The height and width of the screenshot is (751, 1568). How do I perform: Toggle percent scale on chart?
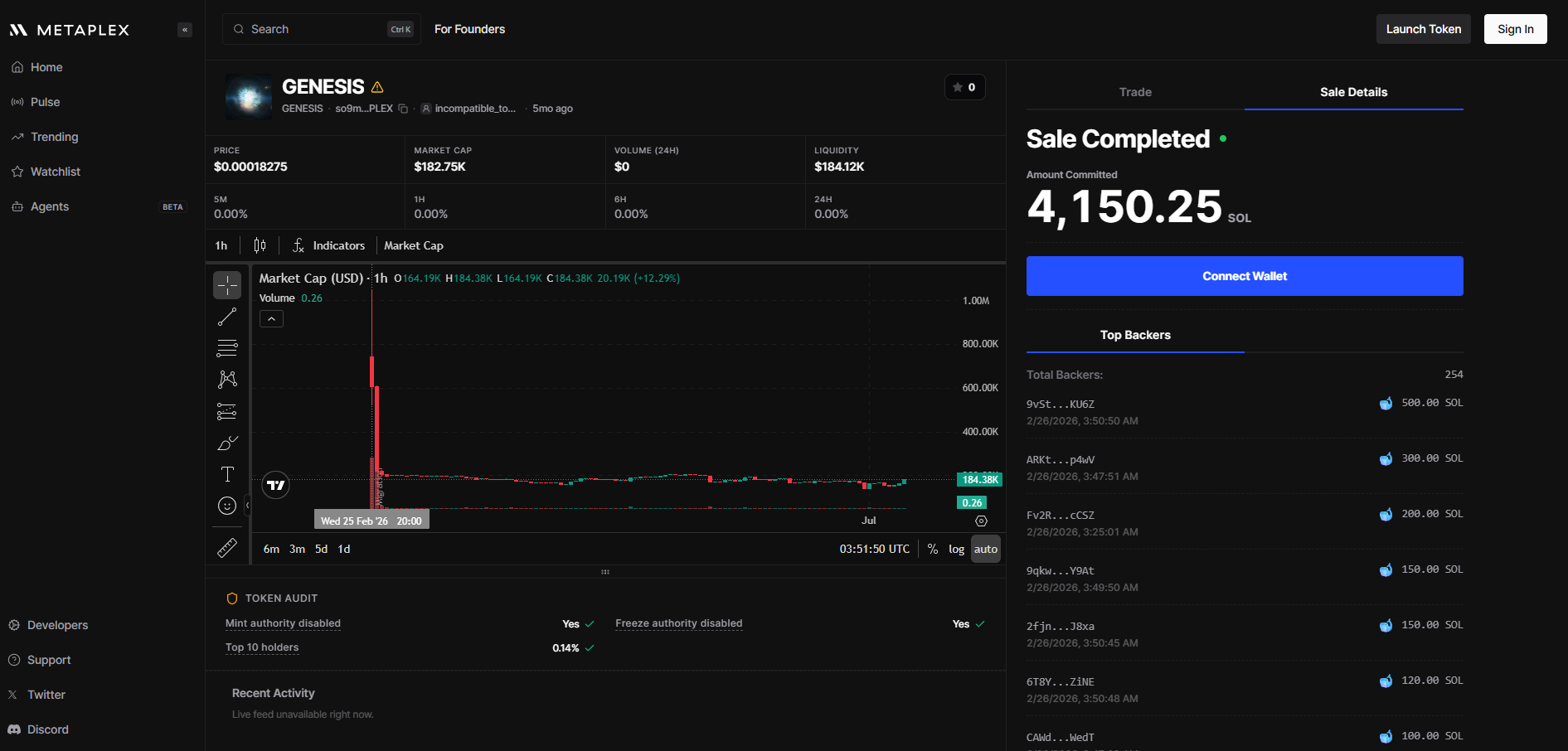[x=933, y=549]
